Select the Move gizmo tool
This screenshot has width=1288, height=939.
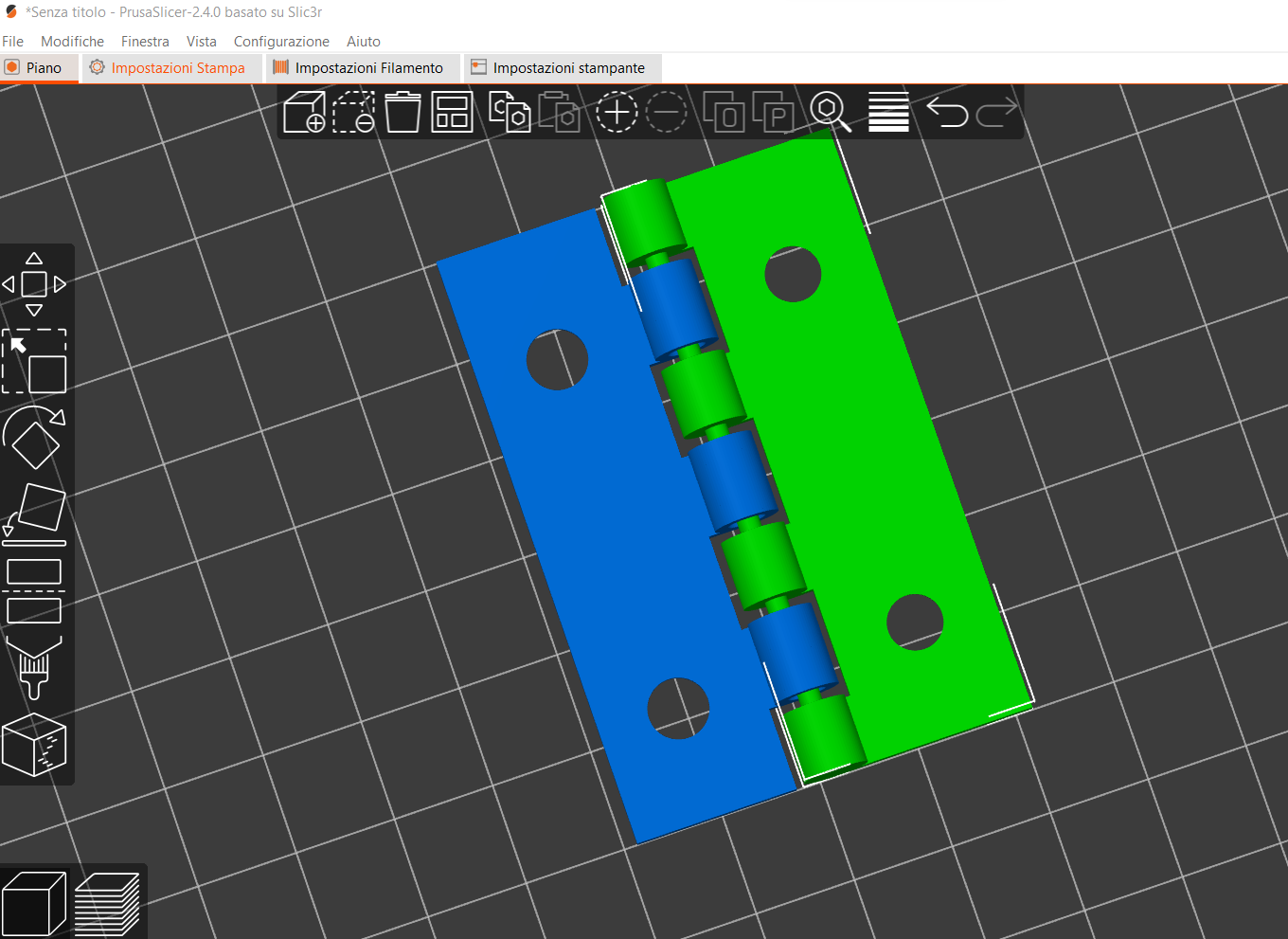point(34,284)
